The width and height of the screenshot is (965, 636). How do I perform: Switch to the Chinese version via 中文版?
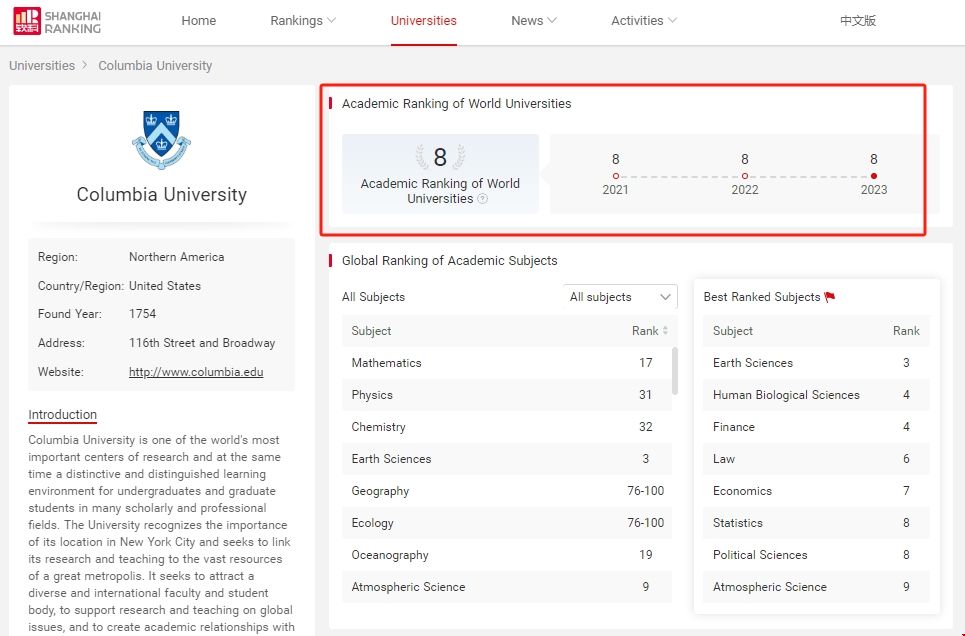pyautogui.click(x=857, y=20)
